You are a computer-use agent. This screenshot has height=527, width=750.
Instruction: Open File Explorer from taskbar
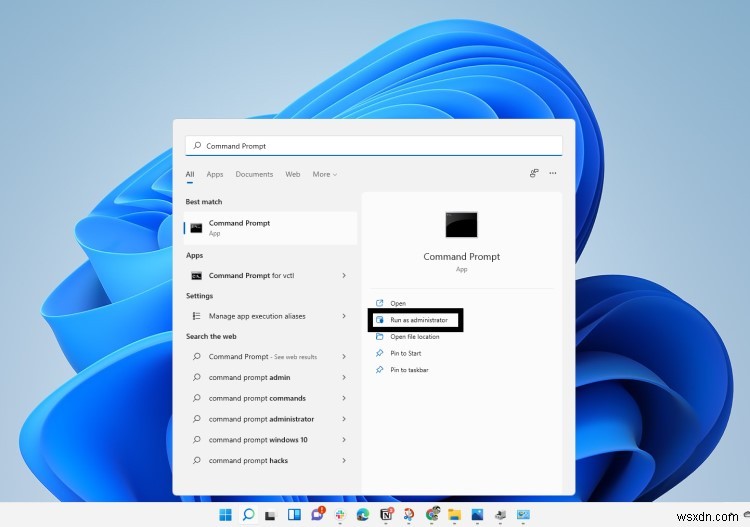click(454, 515)
